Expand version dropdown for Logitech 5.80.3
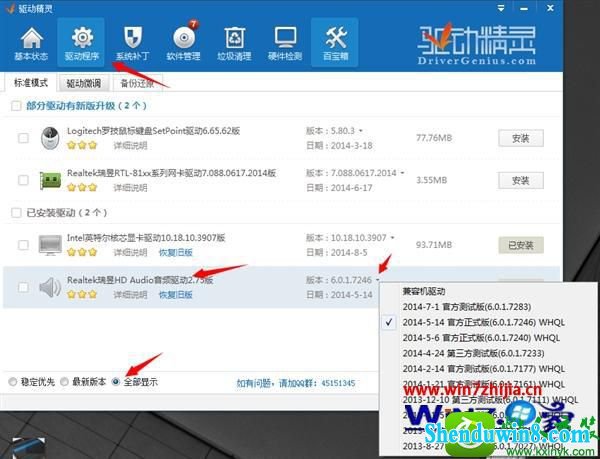 point(360,131)
